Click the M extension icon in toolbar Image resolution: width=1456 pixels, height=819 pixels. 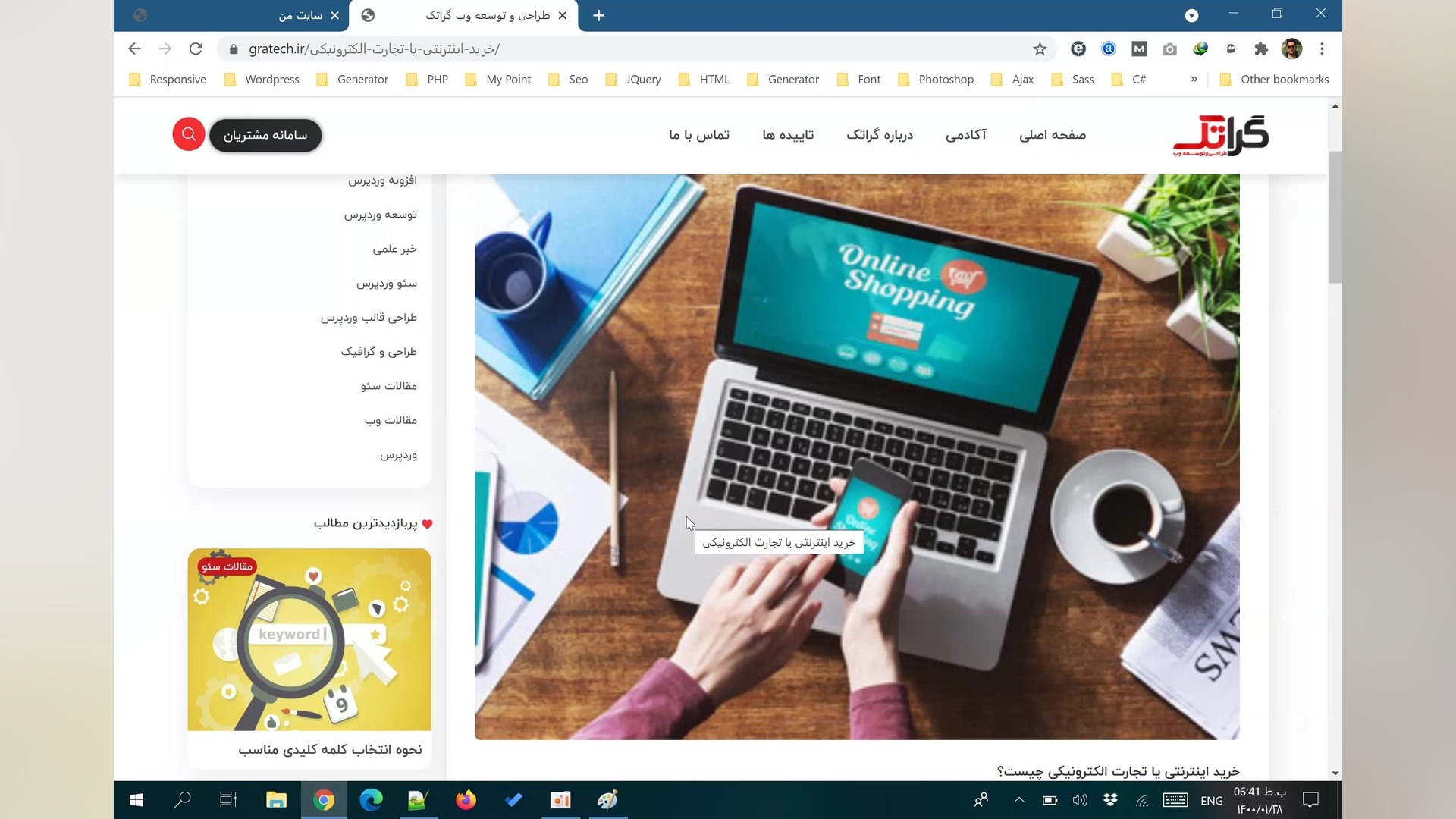(x=1139, y=49)
